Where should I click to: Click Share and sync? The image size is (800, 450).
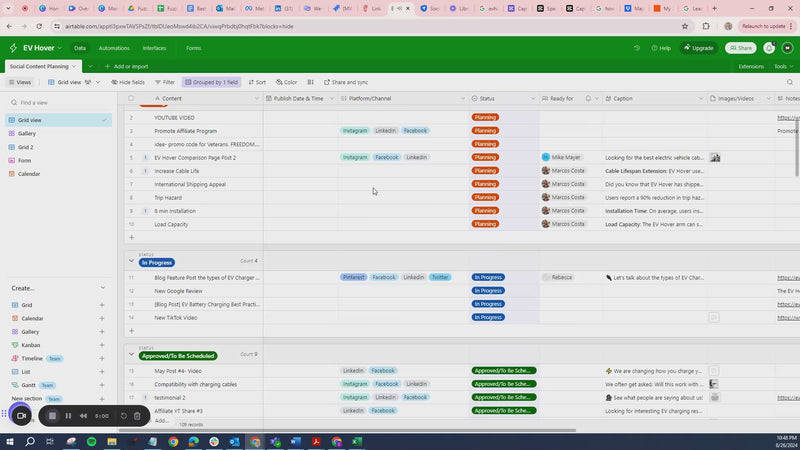(346, 82)
